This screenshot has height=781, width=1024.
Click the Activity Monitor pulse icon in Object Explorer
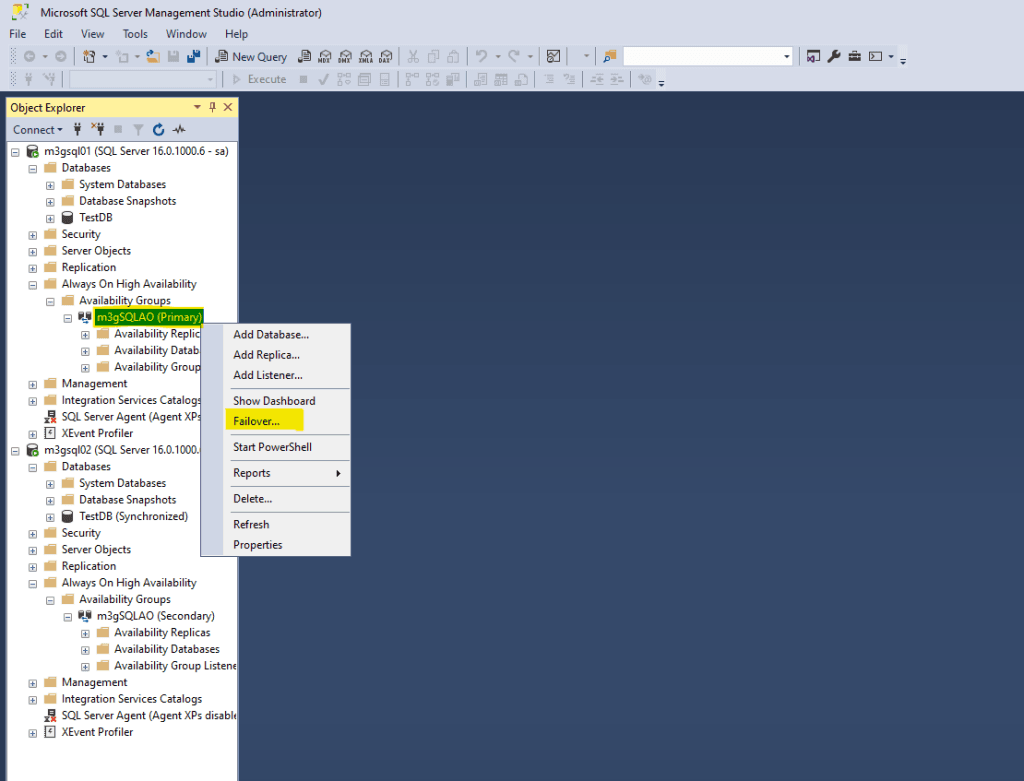(x=179, y=129)
